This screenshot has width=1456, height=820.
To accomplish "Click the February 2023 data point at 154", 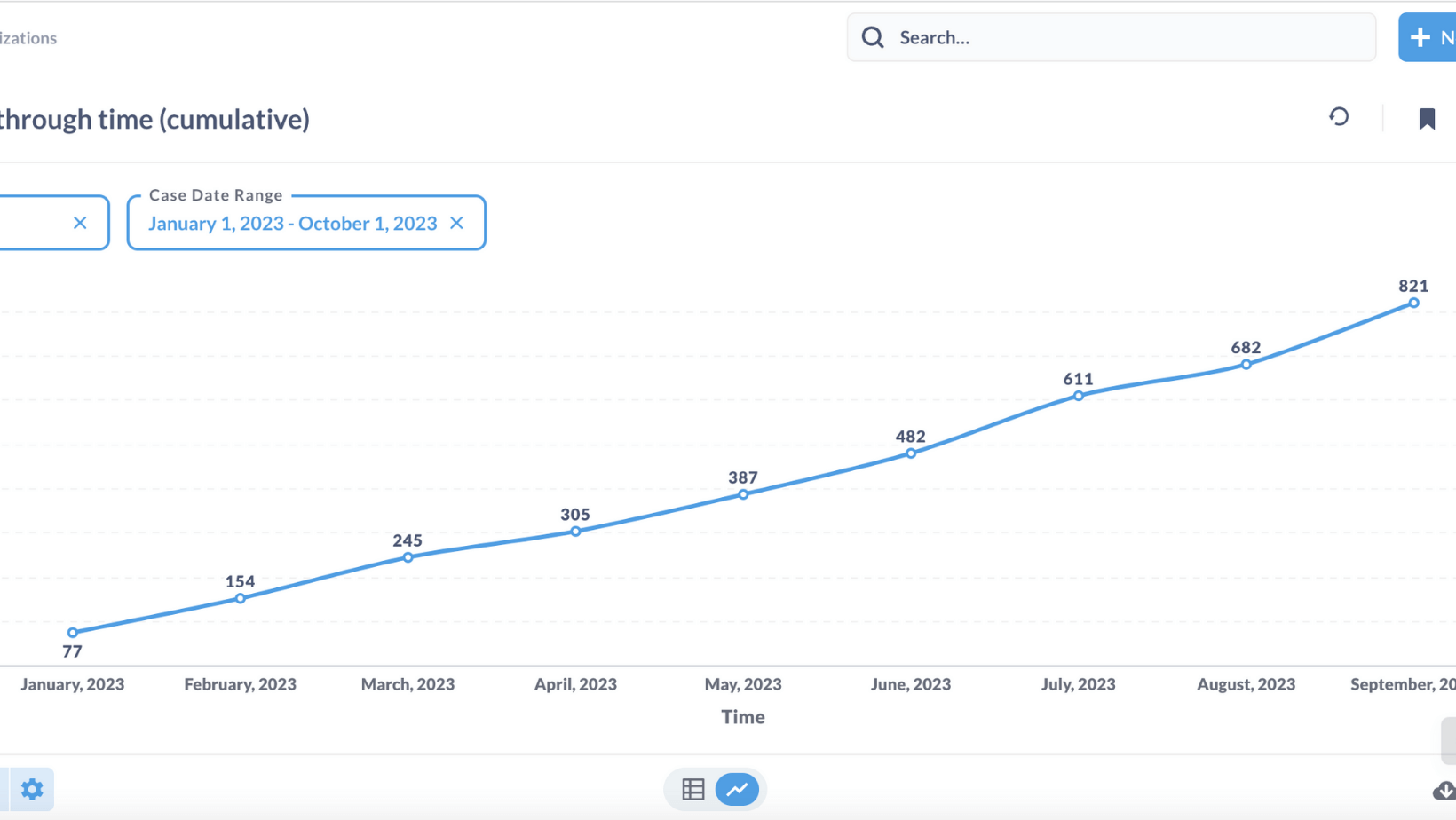I will (x=241, y=599).
